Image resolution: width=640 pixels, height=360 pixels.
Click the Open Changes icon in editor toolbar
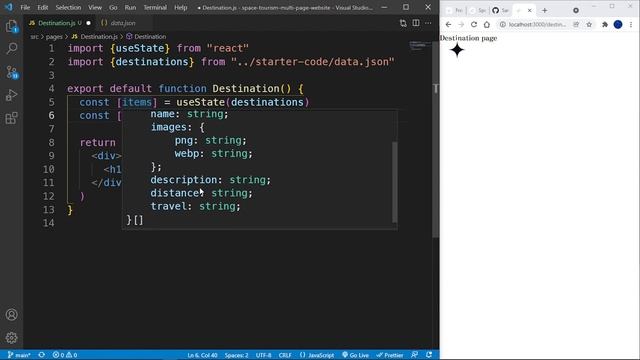pyautogui.click(x=403, y=23)
